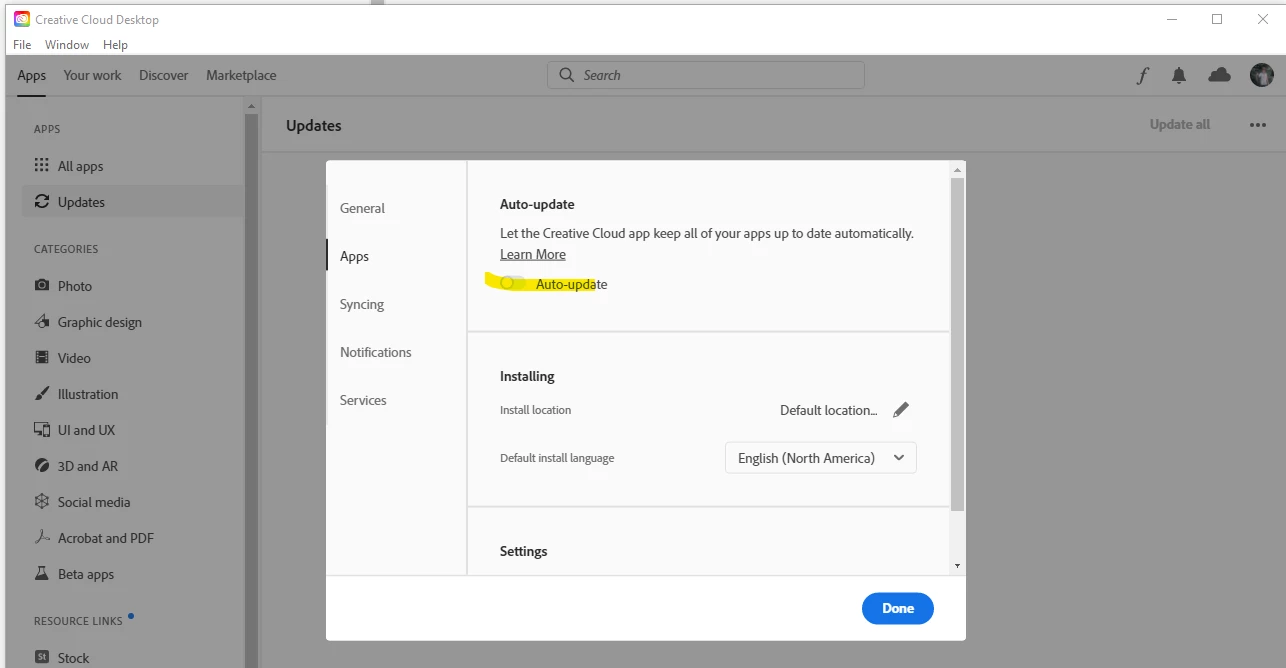The height and width of the screenshot is (668, 1286).
Task: Click the RESOURCE LINKS heading
Action: tap(78, 621)
